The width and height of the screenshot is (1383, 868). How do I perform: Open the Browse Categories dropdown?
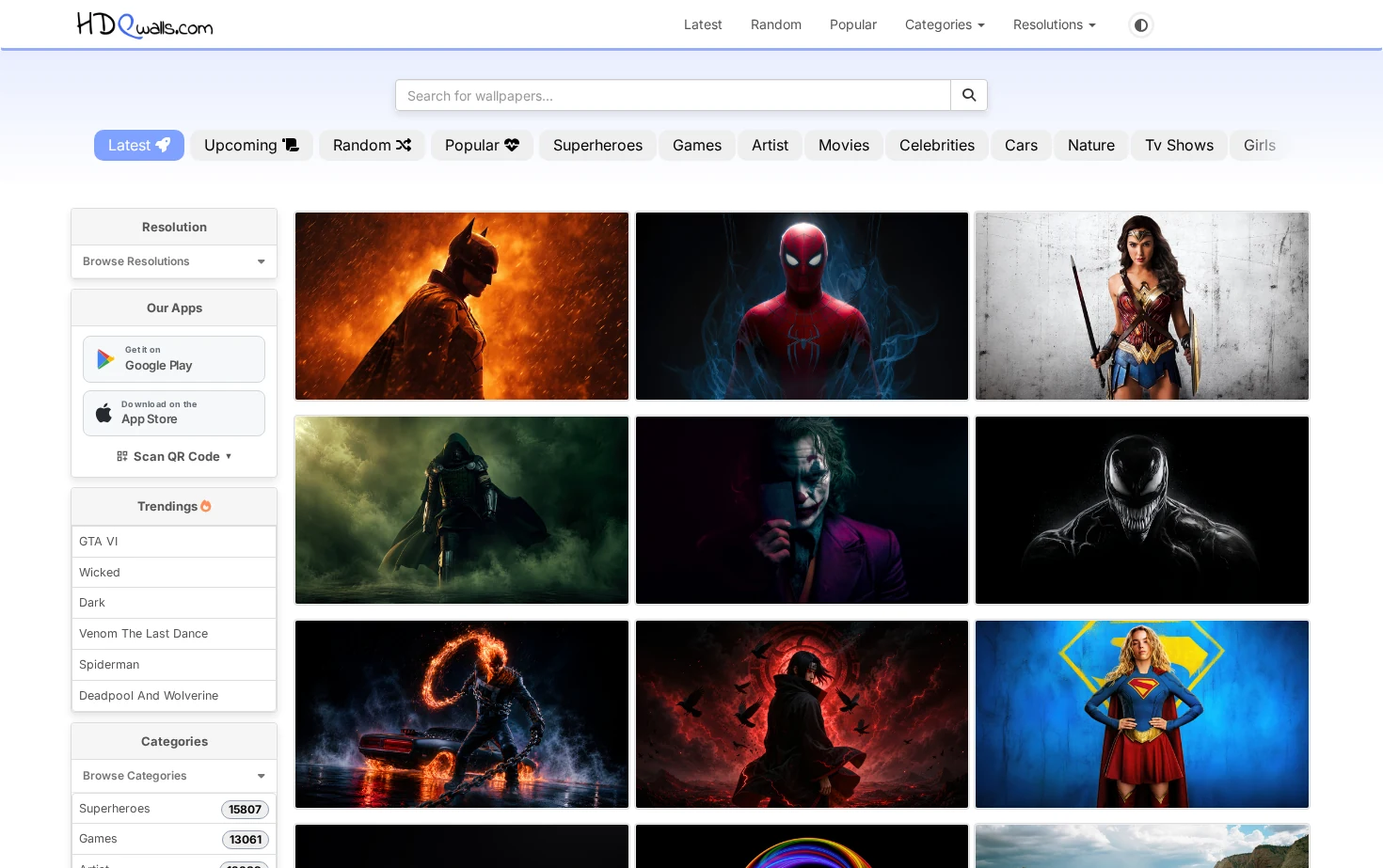point(174,776)
